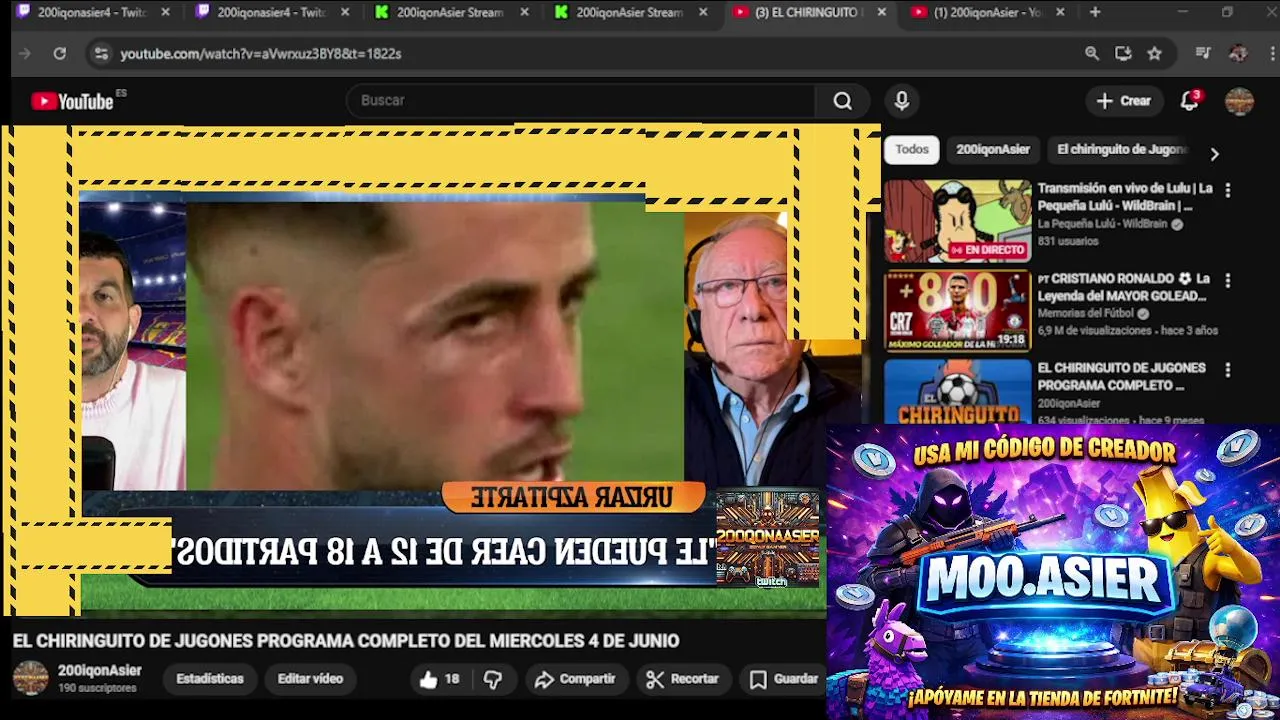Open options for Lulu live stream video
This screenshot has height=720, width=1280.
coord(1228,190)
